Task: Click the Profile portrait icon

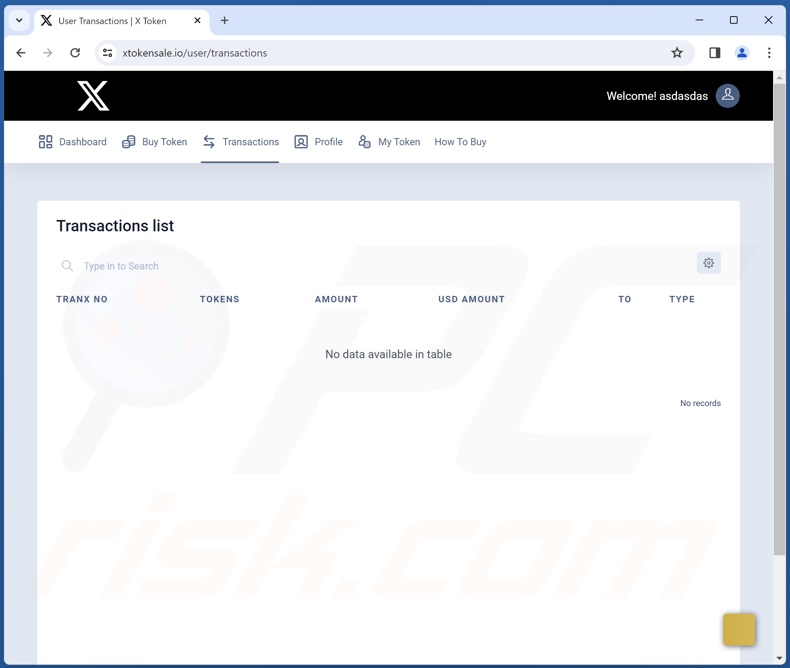Action: point(301,142)
